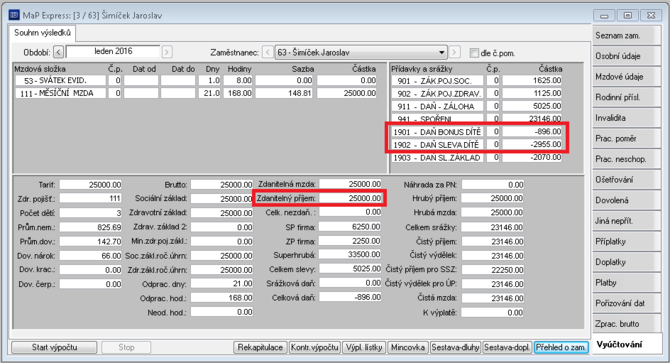The image size is (670, 363).
Task: Select row '1901 - DAŇ BONUS DÍTĚ'
Action: pos(477,132)
